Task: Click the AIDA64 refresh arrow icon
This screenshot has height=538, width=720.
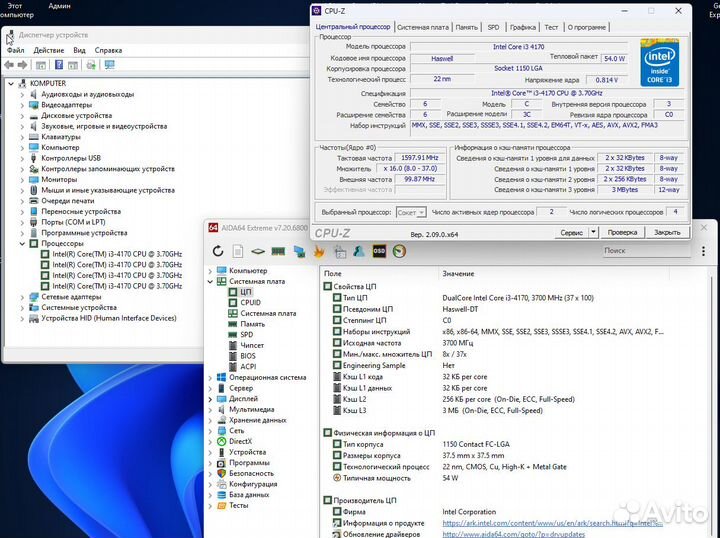Action: [218, 251]
